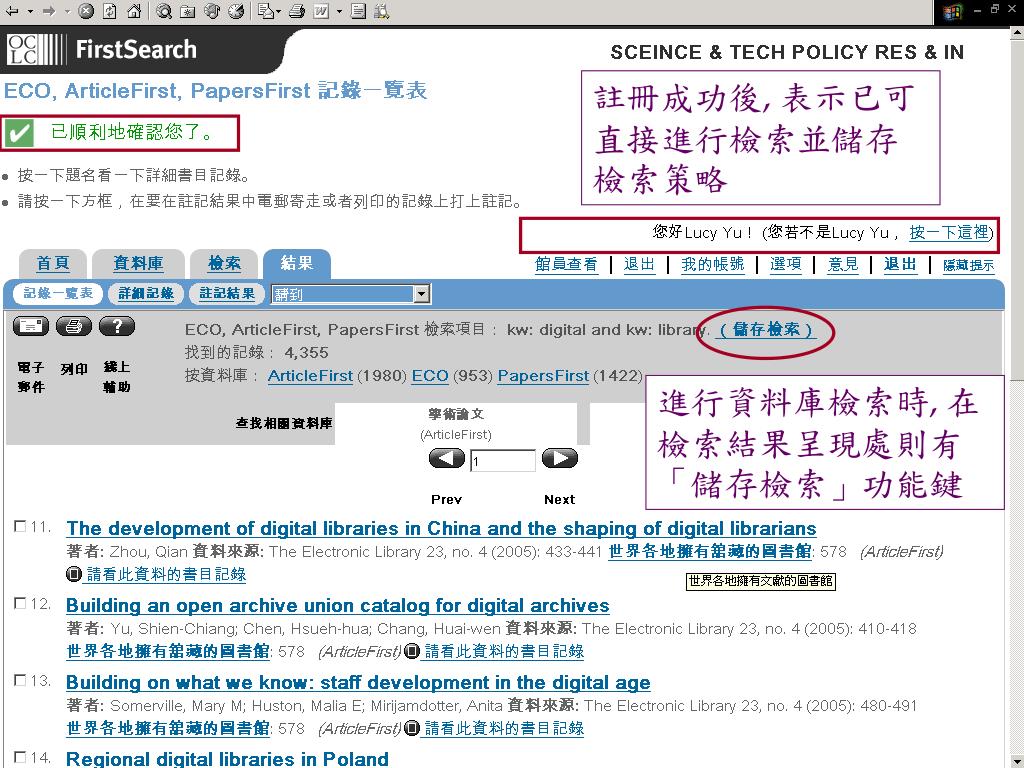Print the page using the toolbar printer icon

[297, 11]
